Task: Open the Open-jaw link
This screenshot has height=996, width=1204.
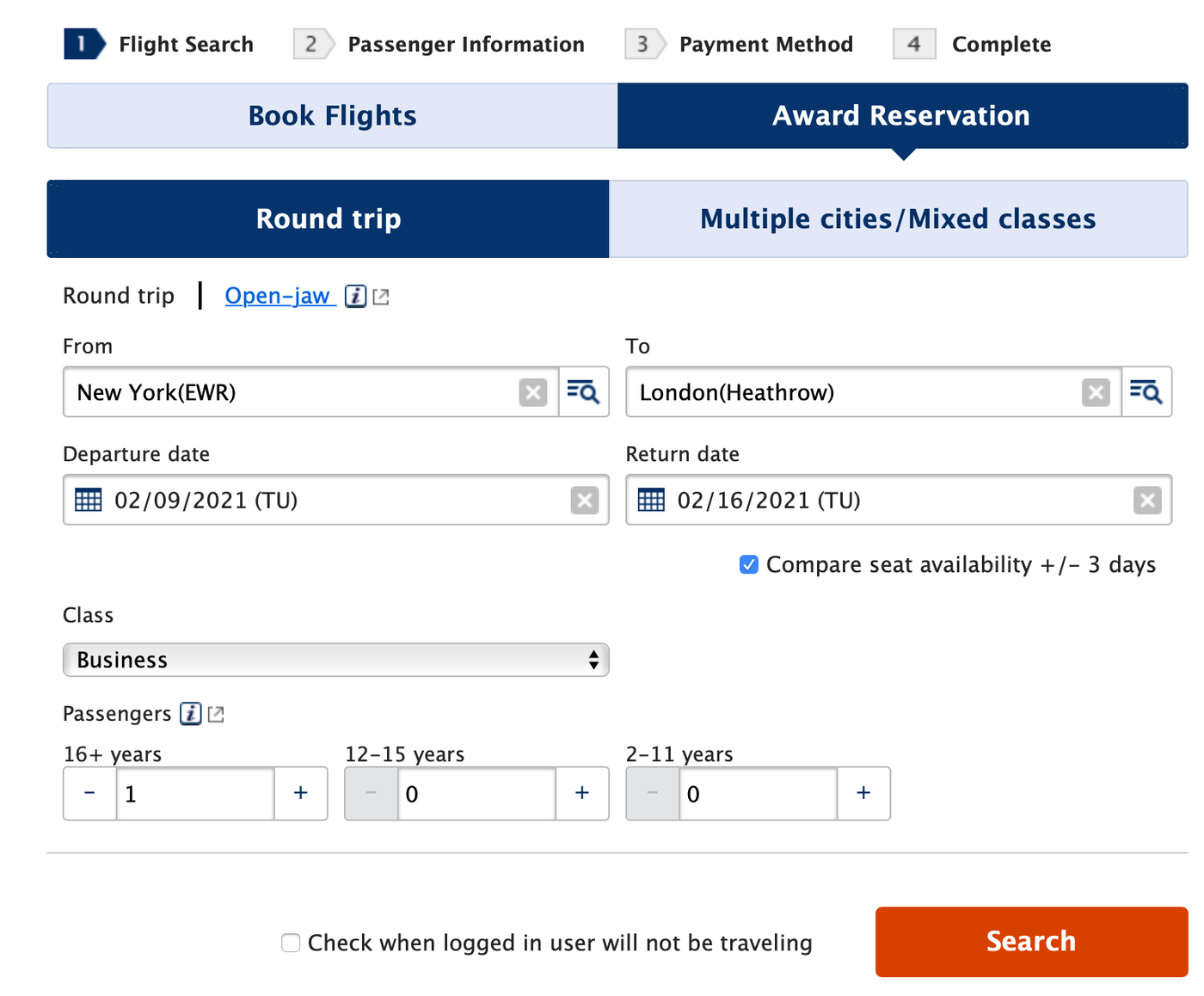Action: (x=278, y=295)
